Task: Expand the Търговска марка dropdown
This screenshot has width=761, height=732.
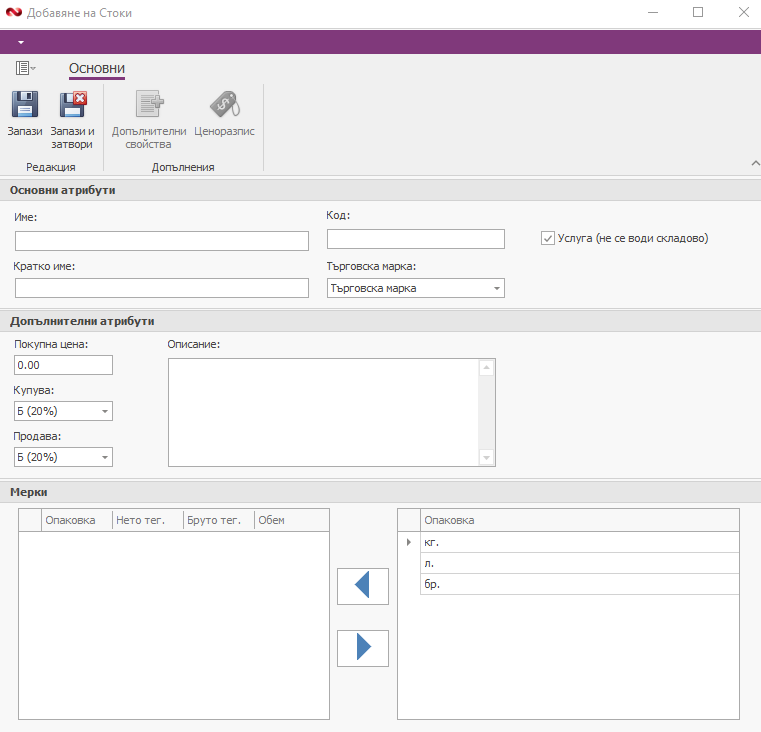Action: point(496,289)
